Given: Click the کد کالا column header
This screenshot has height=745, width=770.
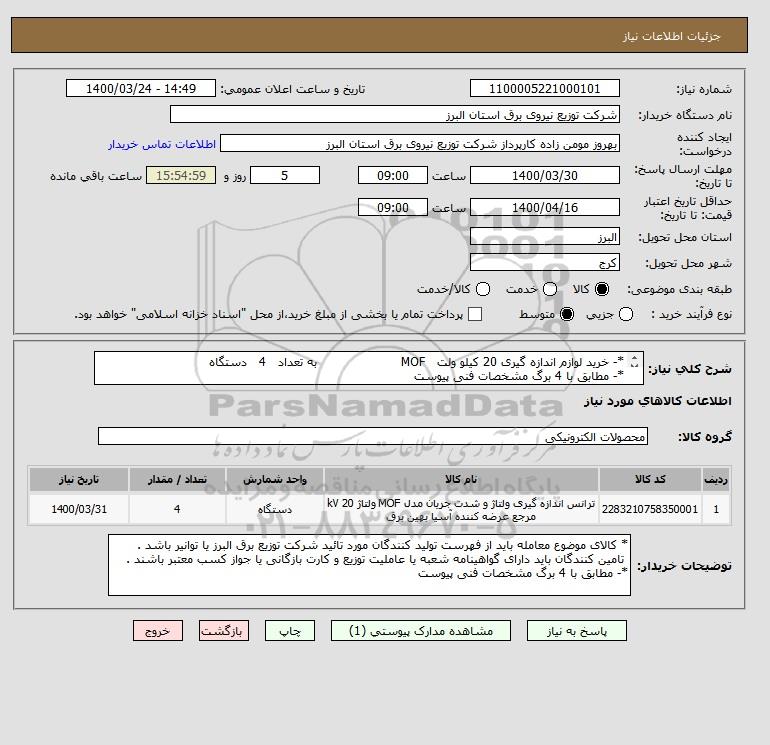Looking at the screenshot, I should click(650, 479).
